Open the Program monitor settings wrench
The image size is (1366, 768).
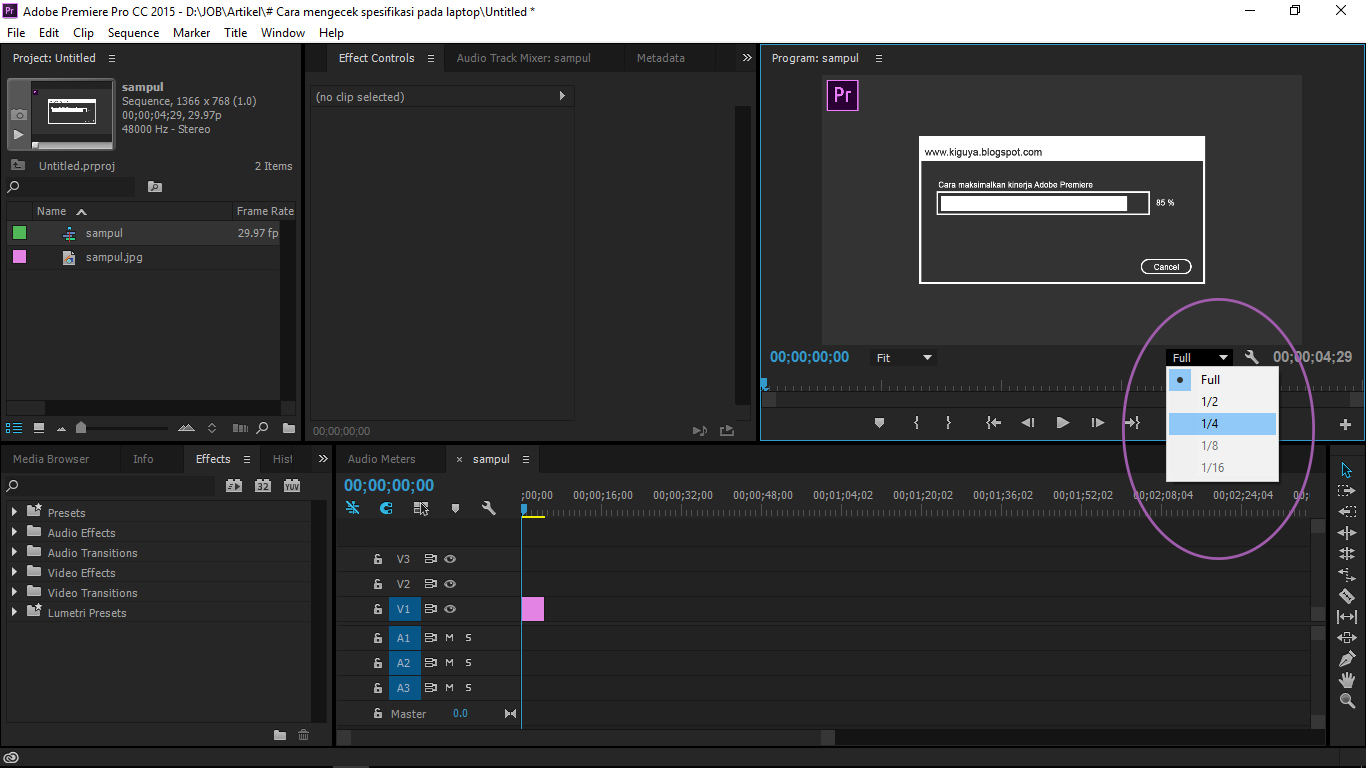pos(1253,357)
